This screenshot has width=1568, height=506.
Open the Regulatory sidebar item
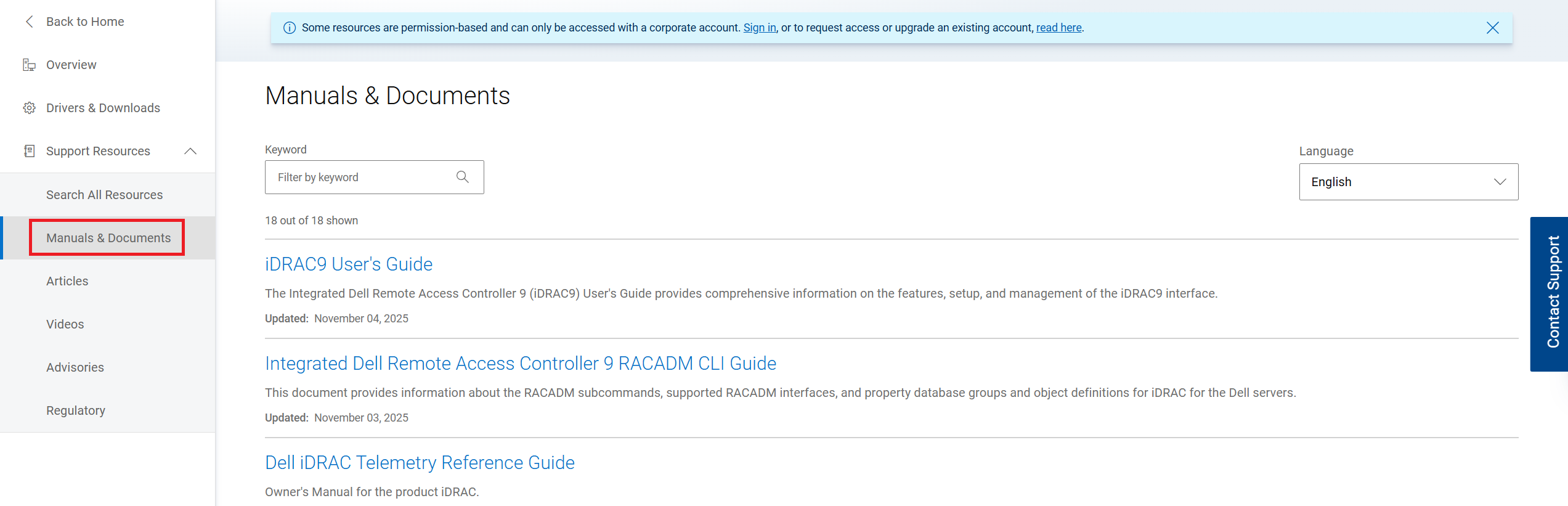tap(76, 410)
